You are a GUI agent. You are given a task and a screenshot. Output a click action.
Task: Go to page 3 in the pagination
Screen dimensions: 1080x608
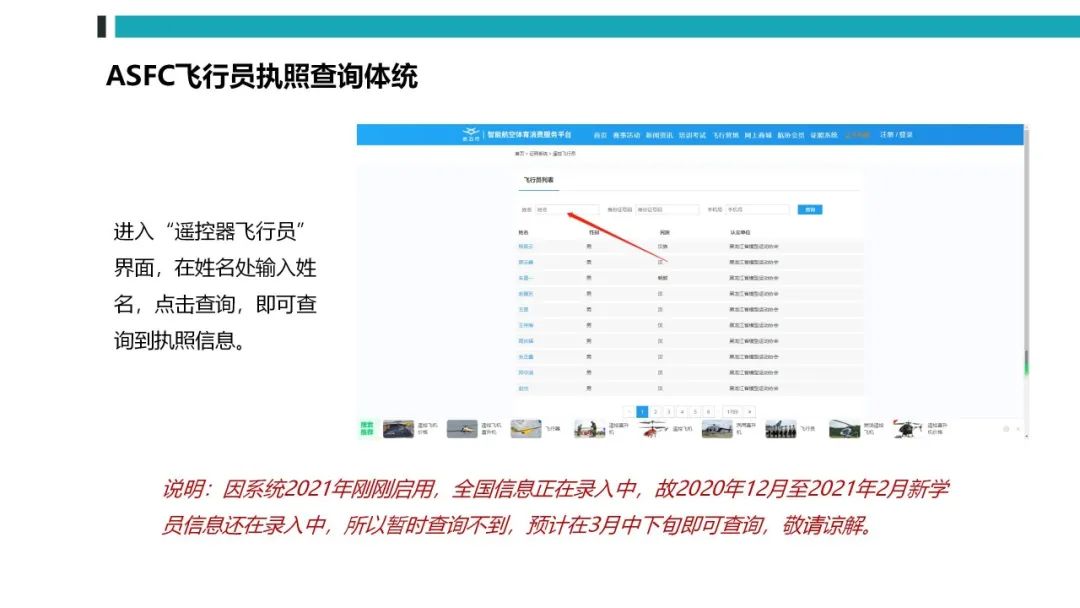[x=668, y=412]
